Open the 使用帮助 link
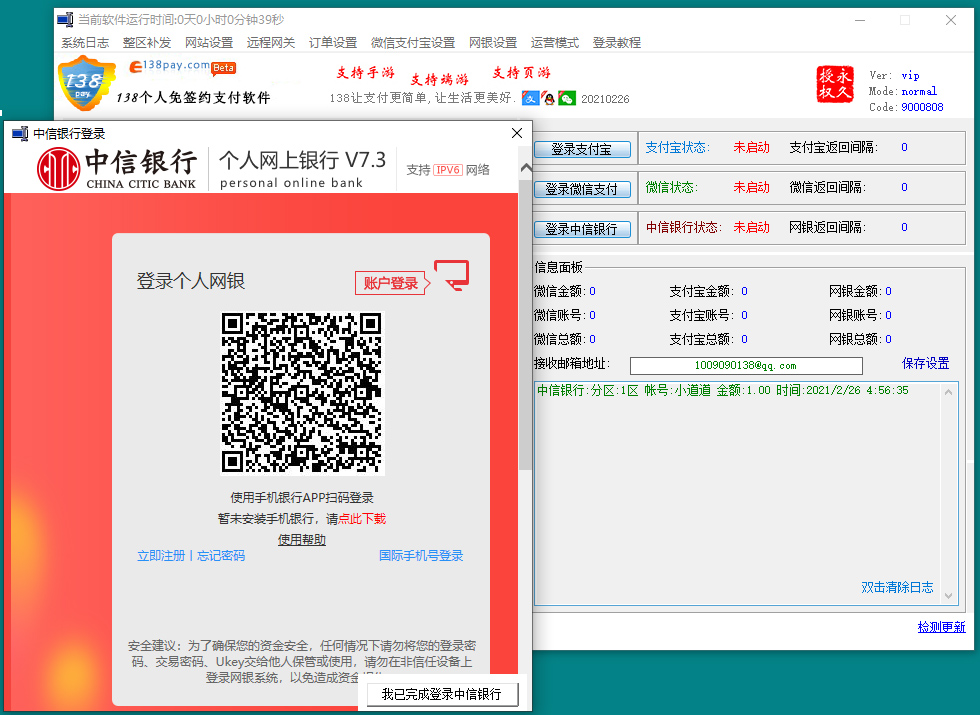The width and height of the screenshot is (980, 715). coord(302,539)
